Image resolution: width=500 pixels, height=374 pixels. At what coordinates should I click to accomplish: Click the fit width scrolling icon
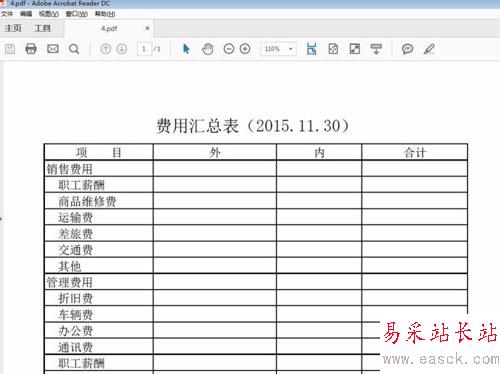pos(311,49)
